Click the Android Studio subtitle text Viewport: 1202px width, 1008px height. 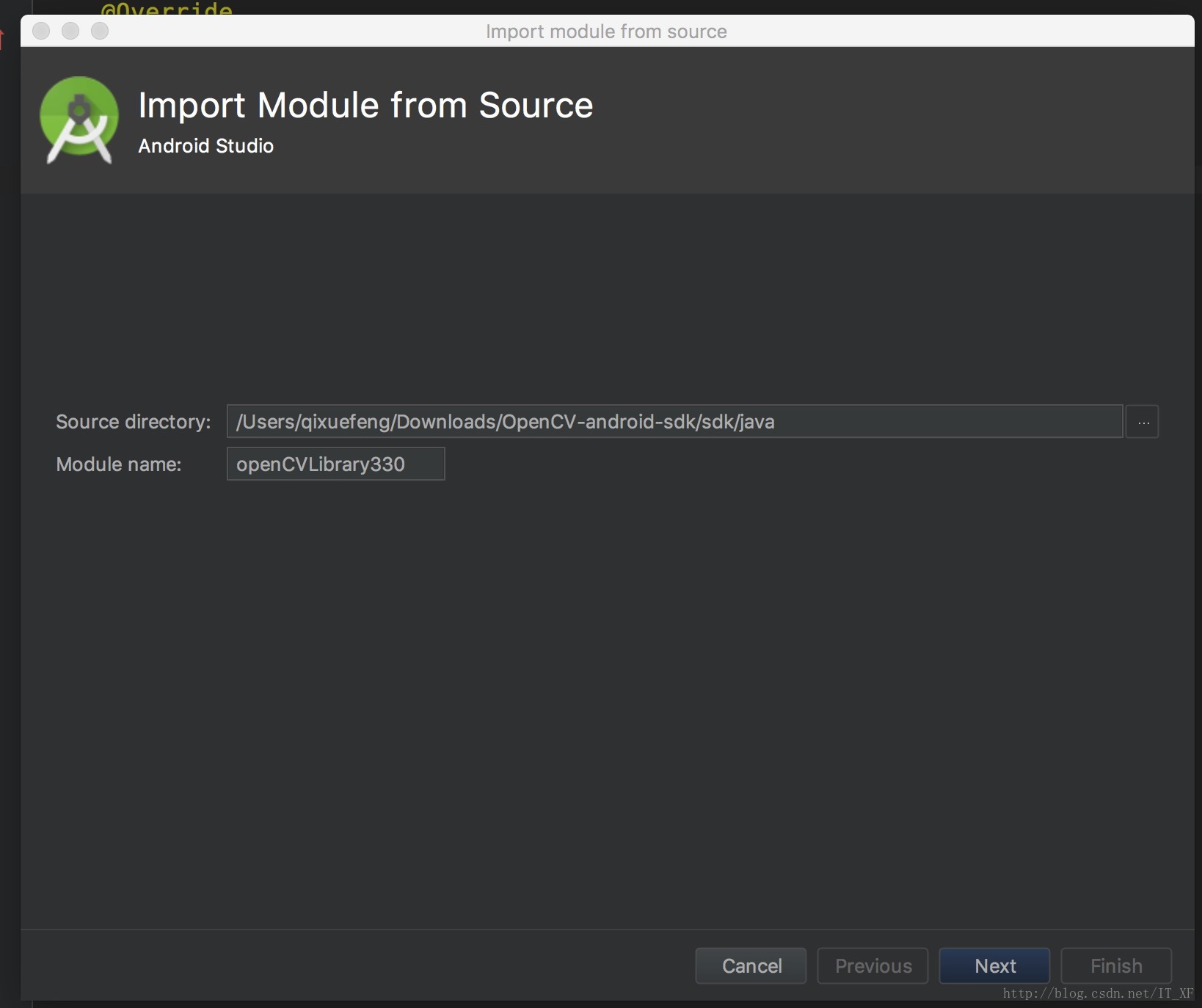pyautogui.click(x=205, y=146)
